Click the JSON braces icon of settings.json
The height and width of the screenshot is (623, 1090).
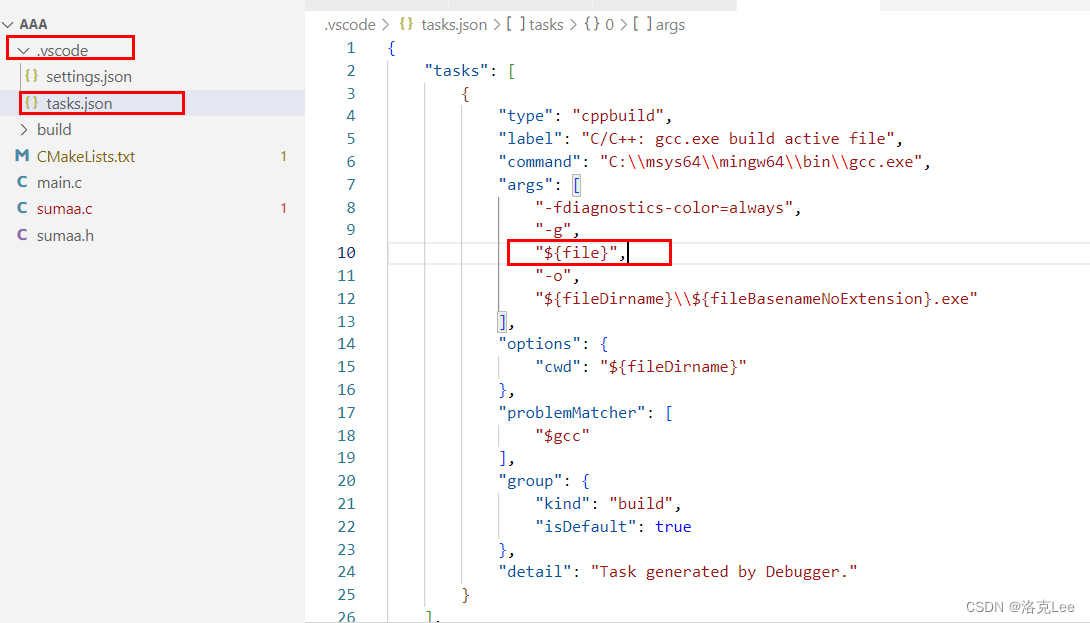coord(31,75)
